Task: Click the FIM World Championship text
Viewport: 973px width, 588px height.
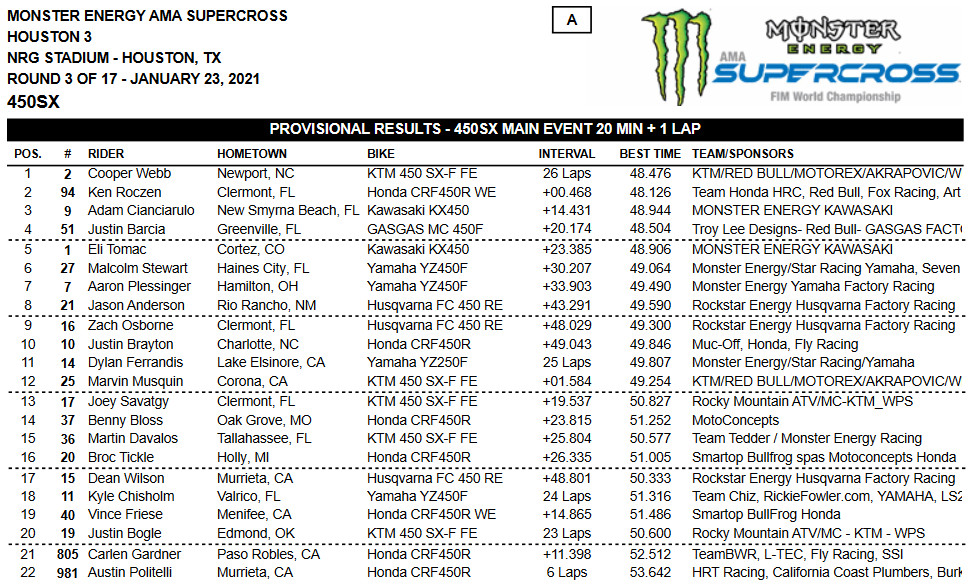Action: point(835,97)
